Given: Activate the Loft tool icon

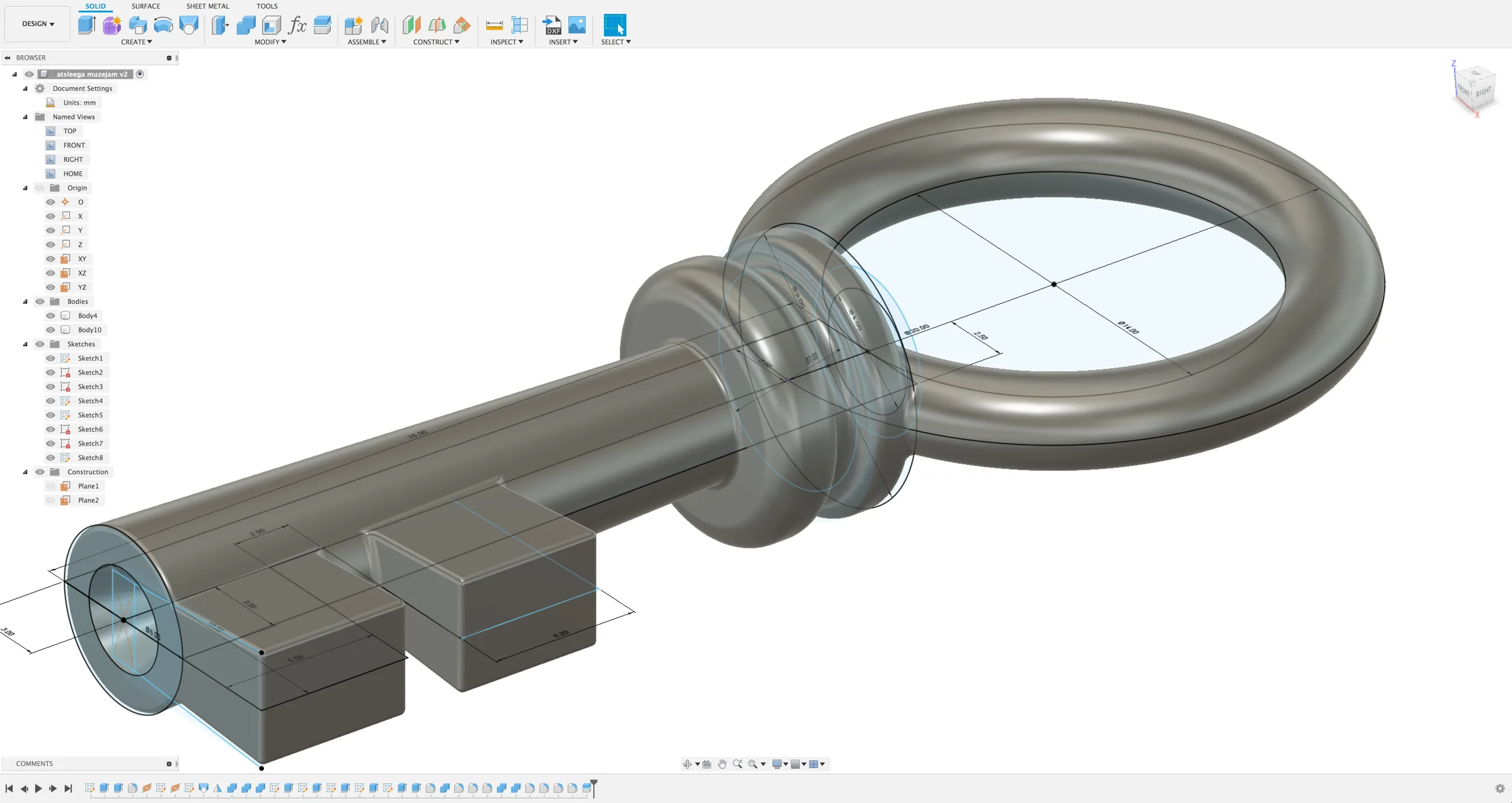Looking at the screenshot, I should (x=189, y=24).
